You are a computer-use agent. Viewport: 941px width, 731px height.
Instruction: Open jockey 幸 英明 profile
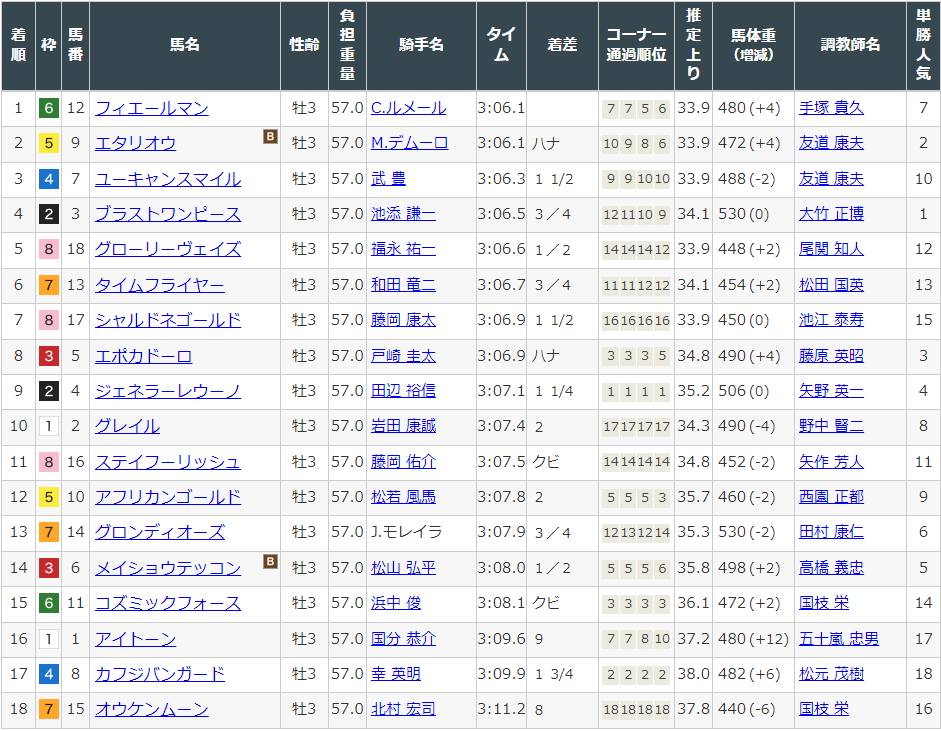(396, 674)
